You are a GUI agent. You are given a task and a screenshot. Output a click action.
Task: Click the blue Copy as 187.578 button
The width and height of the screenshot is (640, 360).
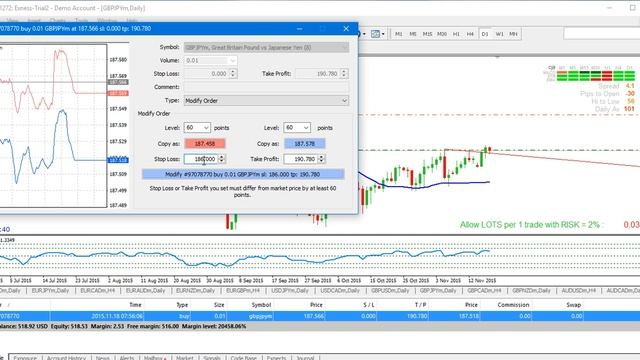coord(304,144)
